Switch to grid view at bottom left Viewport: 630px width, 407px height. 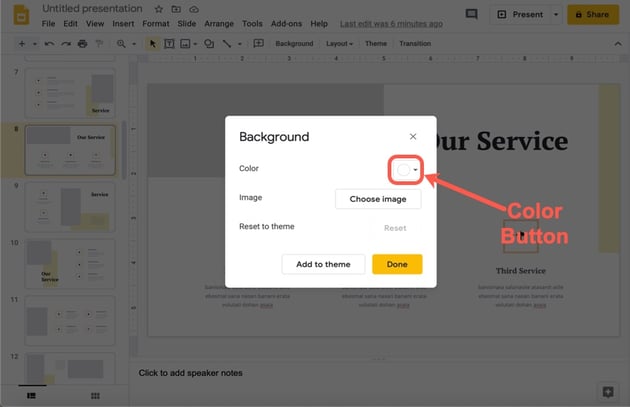coord(93,396)
